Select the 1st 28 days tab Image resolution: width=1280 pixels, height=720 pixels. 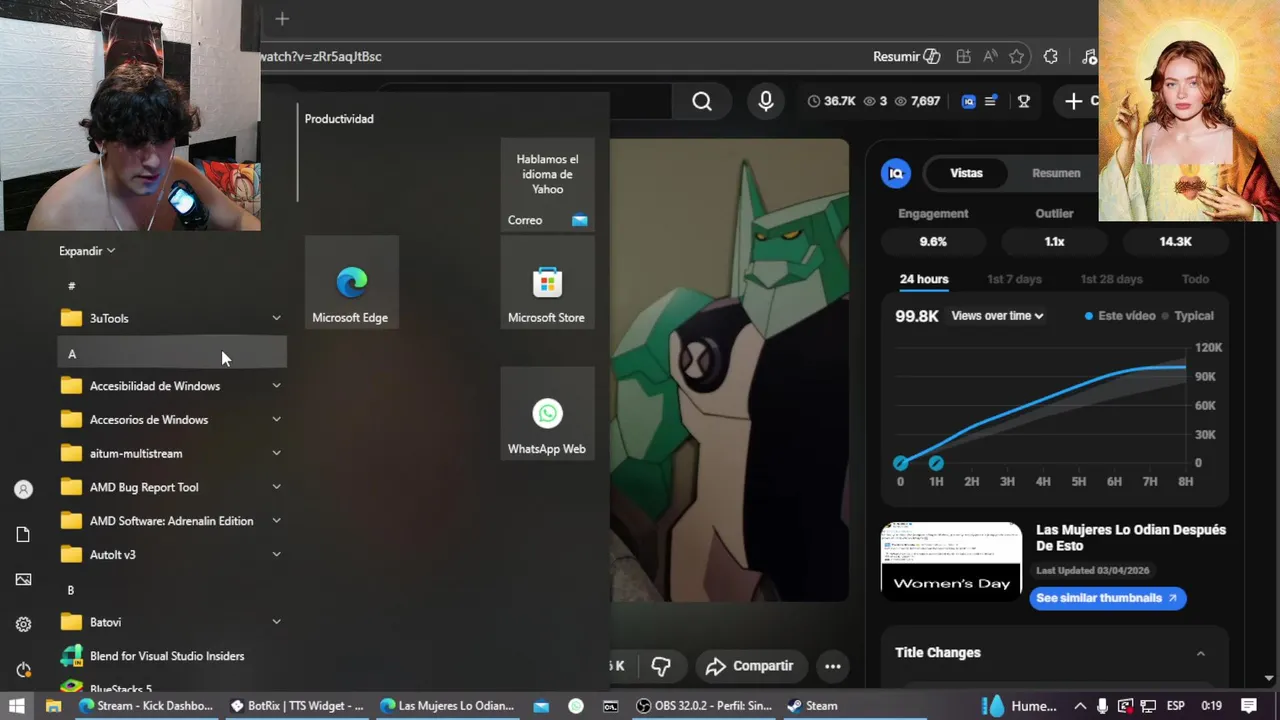pos(1111,280)
